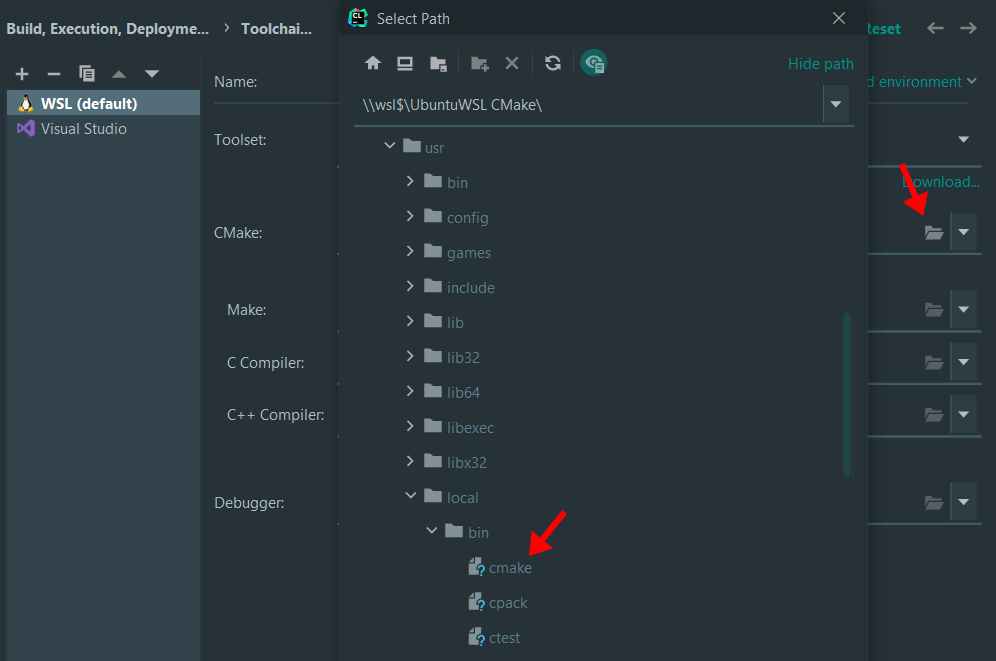Browse for Debugger folder icon
This screenshot has height=661, width=996.
(x=934, y=502)
